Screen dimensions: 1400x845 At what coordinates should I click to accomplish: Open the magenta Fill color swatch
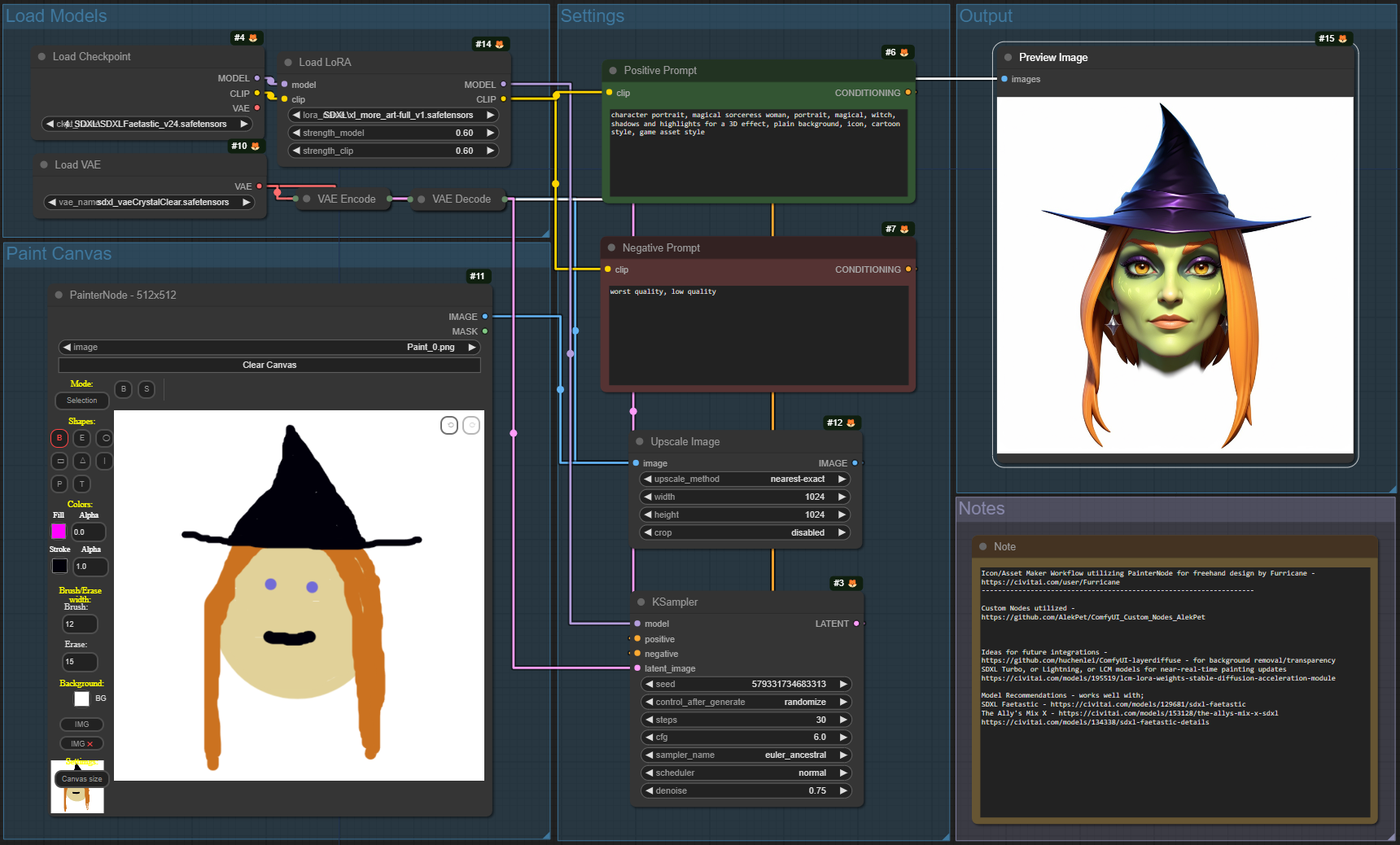tap(59, 532)
